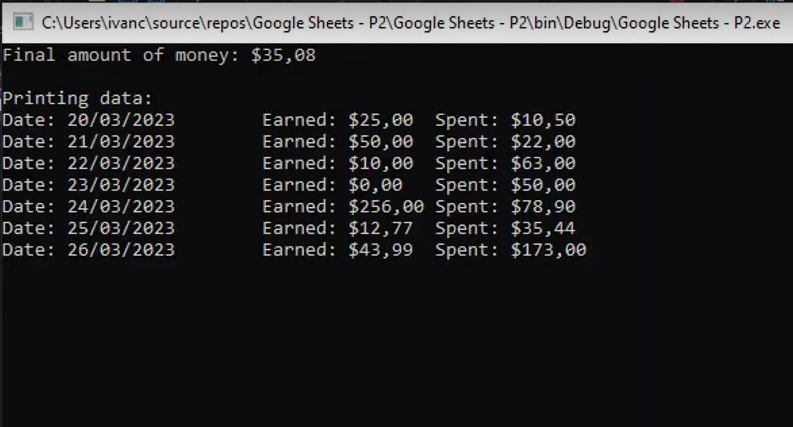The height and width of the screenshot is (427, 793).
Task: Click the $35,08 final amount value
Action: [283, 55]
